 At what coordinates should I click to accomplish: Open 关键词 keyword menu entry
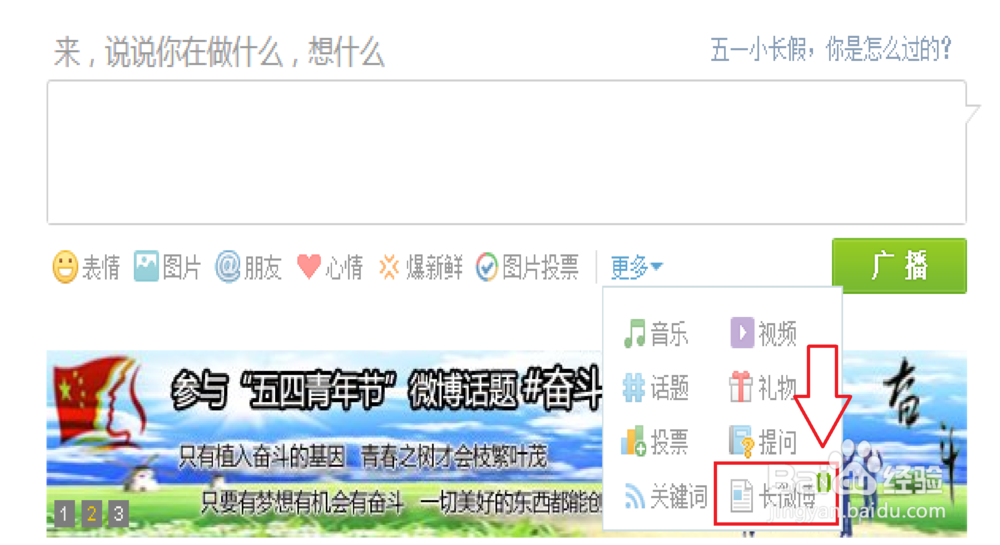point(665,496)
